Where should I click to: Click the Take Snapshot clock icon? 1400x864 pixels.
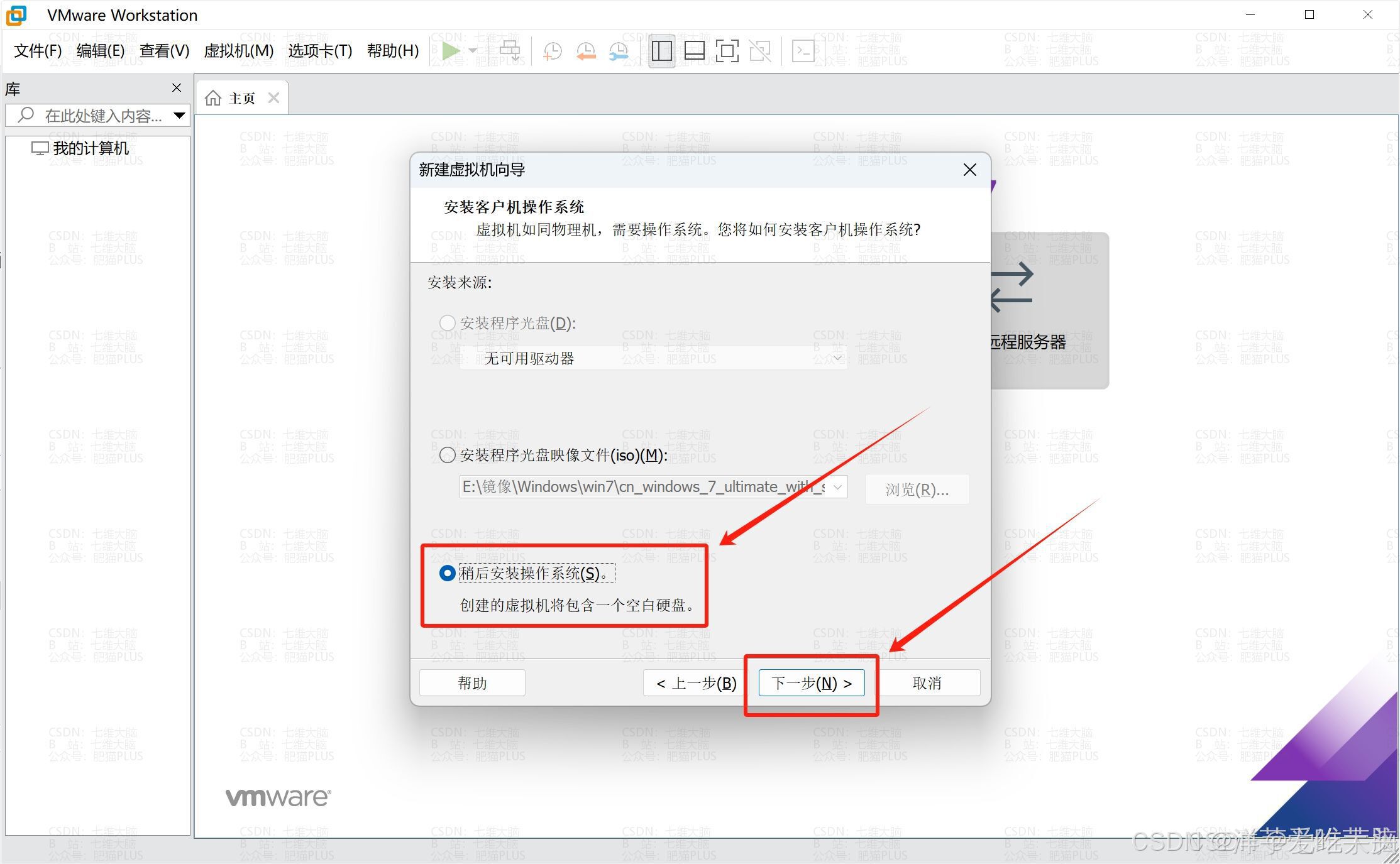(552, 51)
